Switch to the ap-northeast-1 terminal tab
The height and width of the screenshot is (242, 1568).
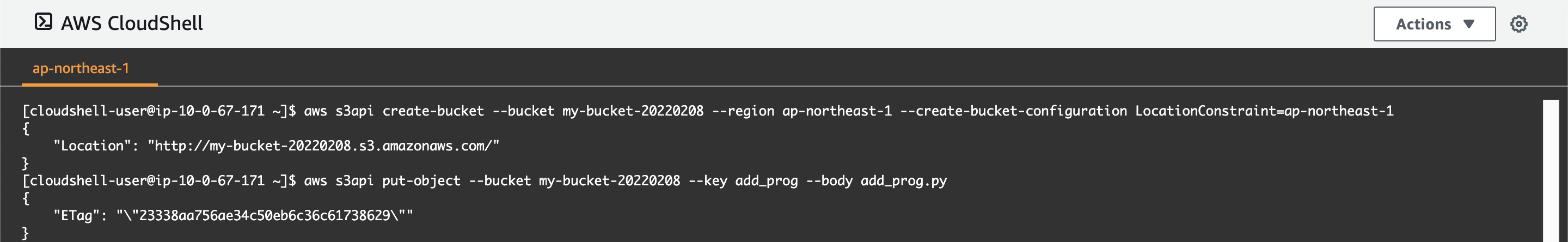click(x=81, y=68)
